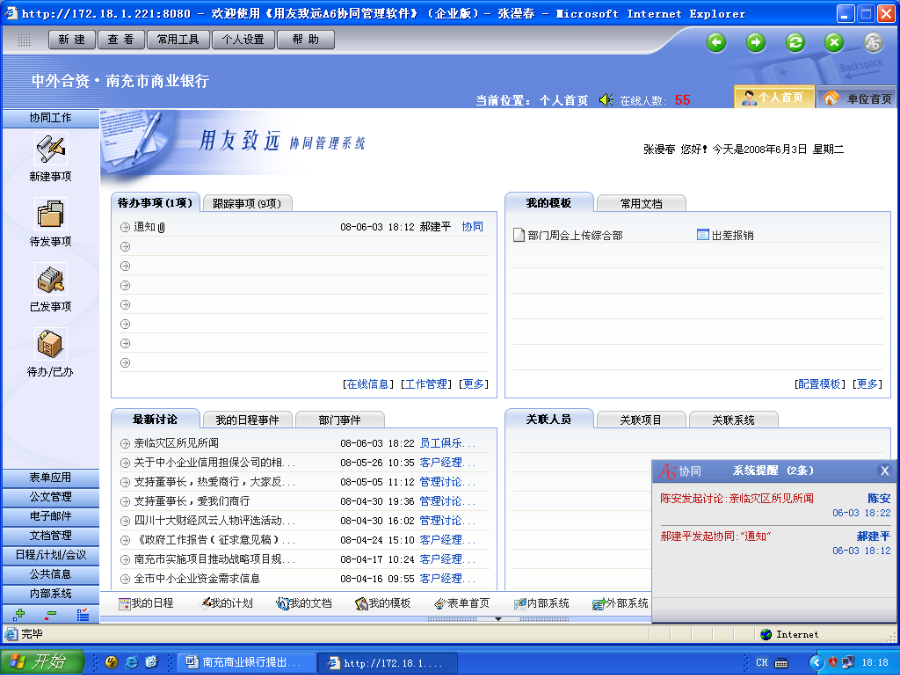
Task: Click the Windows 开始 start button
Action: click(x=41, y=662)
